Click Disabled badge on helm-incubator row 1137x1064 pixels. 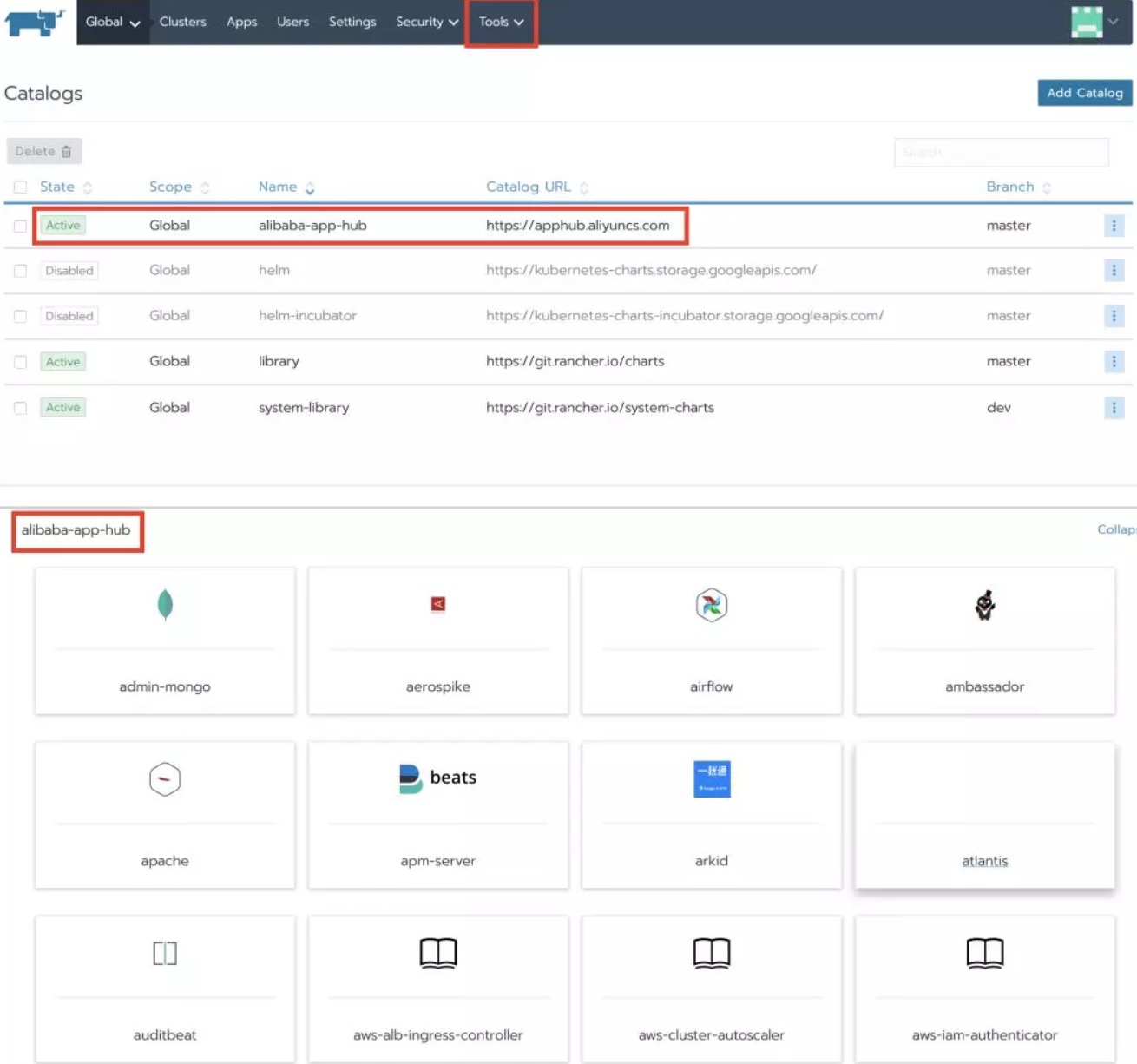pyautogui.click(x=69, y=316)
